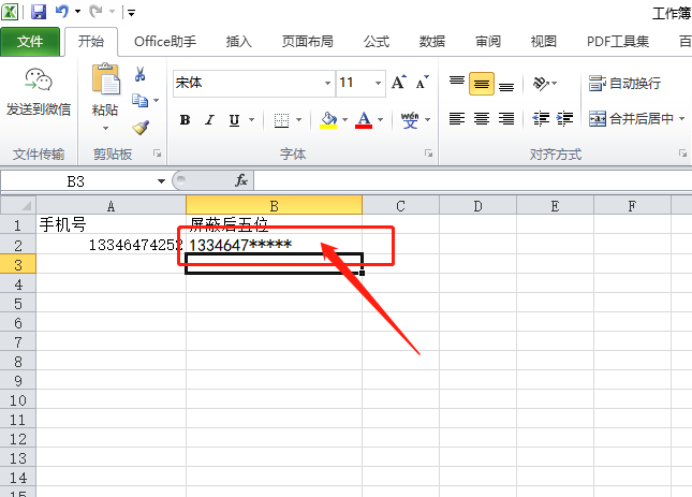This screenshot has height=497, width=692.
Task: Open 对齐方式 dialog launcher
Action: click(683, 154)
